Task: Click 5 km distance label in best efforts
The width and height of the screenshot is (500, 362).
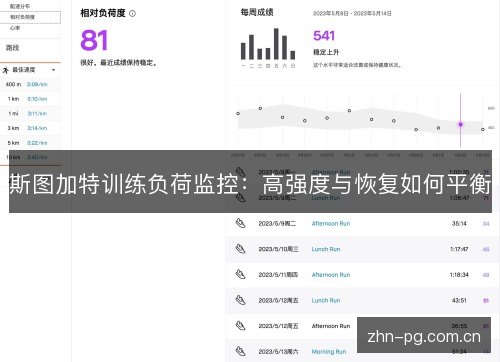Action: (x=13, y=143)
